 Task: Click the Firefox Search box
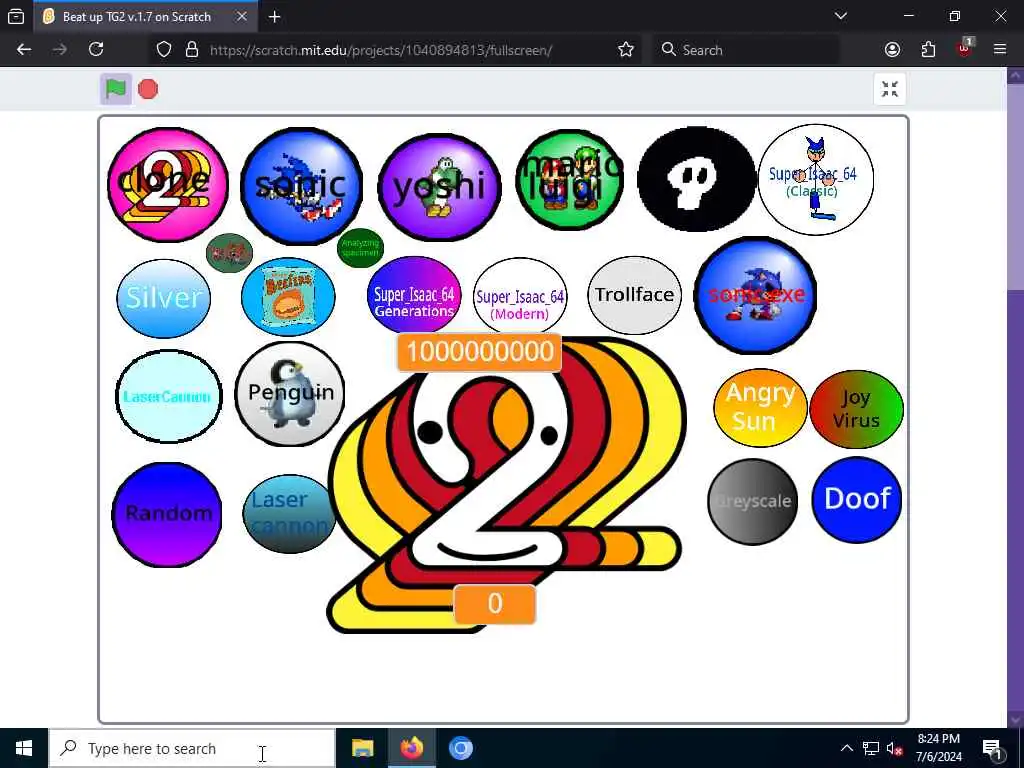point(746,50)
